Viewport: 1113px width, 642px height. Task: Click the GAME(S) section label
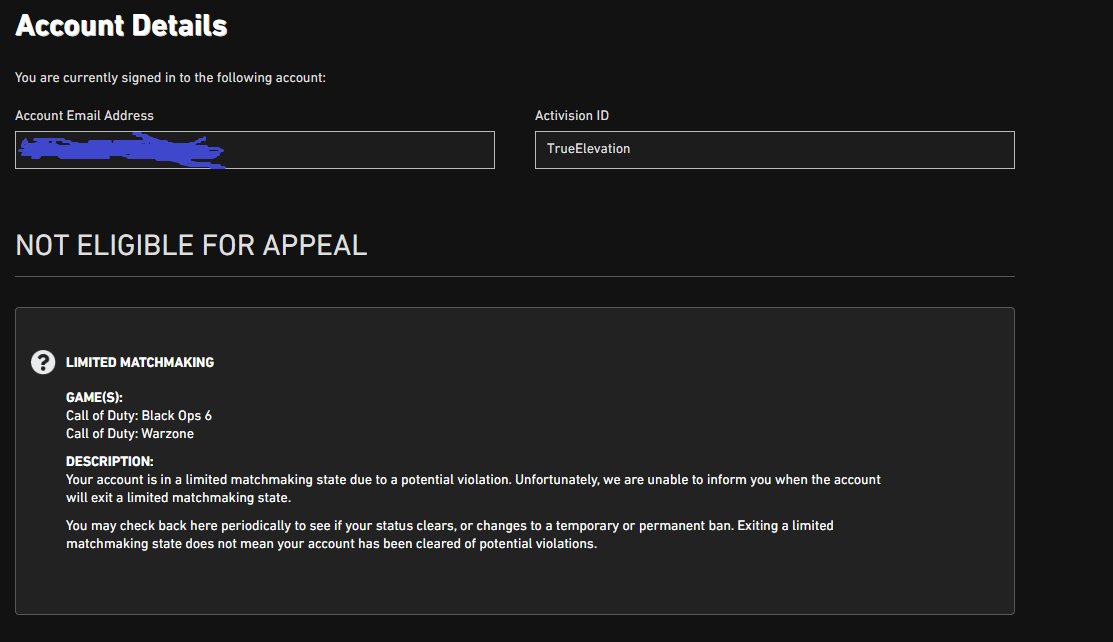pos(90,397)
